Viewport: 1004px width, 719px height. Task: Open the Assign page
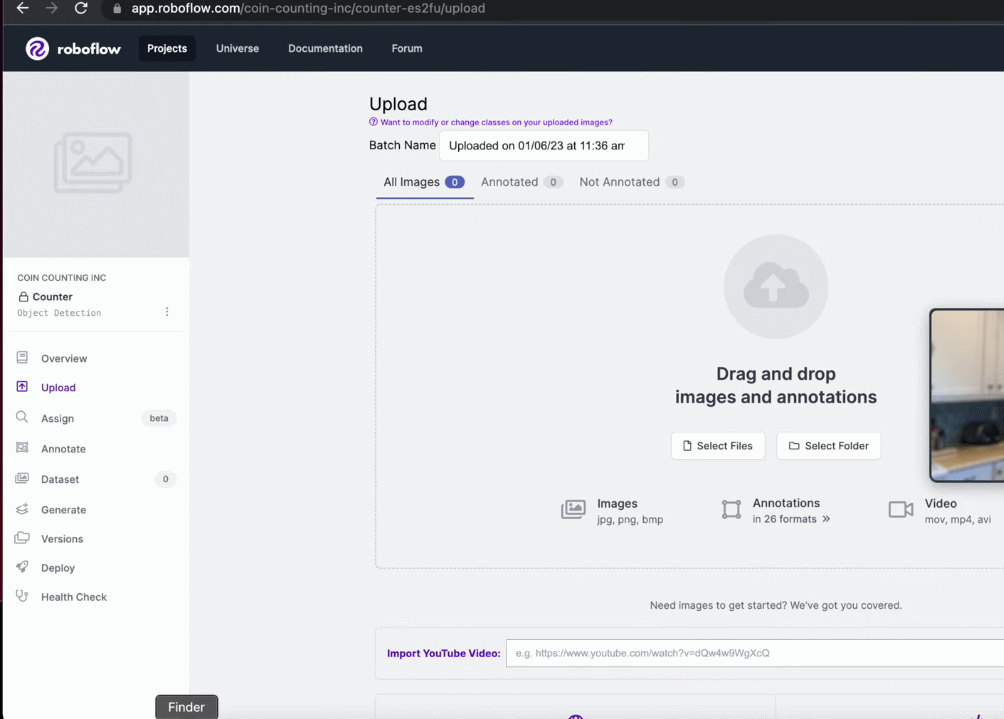click(x=58, y=418)
